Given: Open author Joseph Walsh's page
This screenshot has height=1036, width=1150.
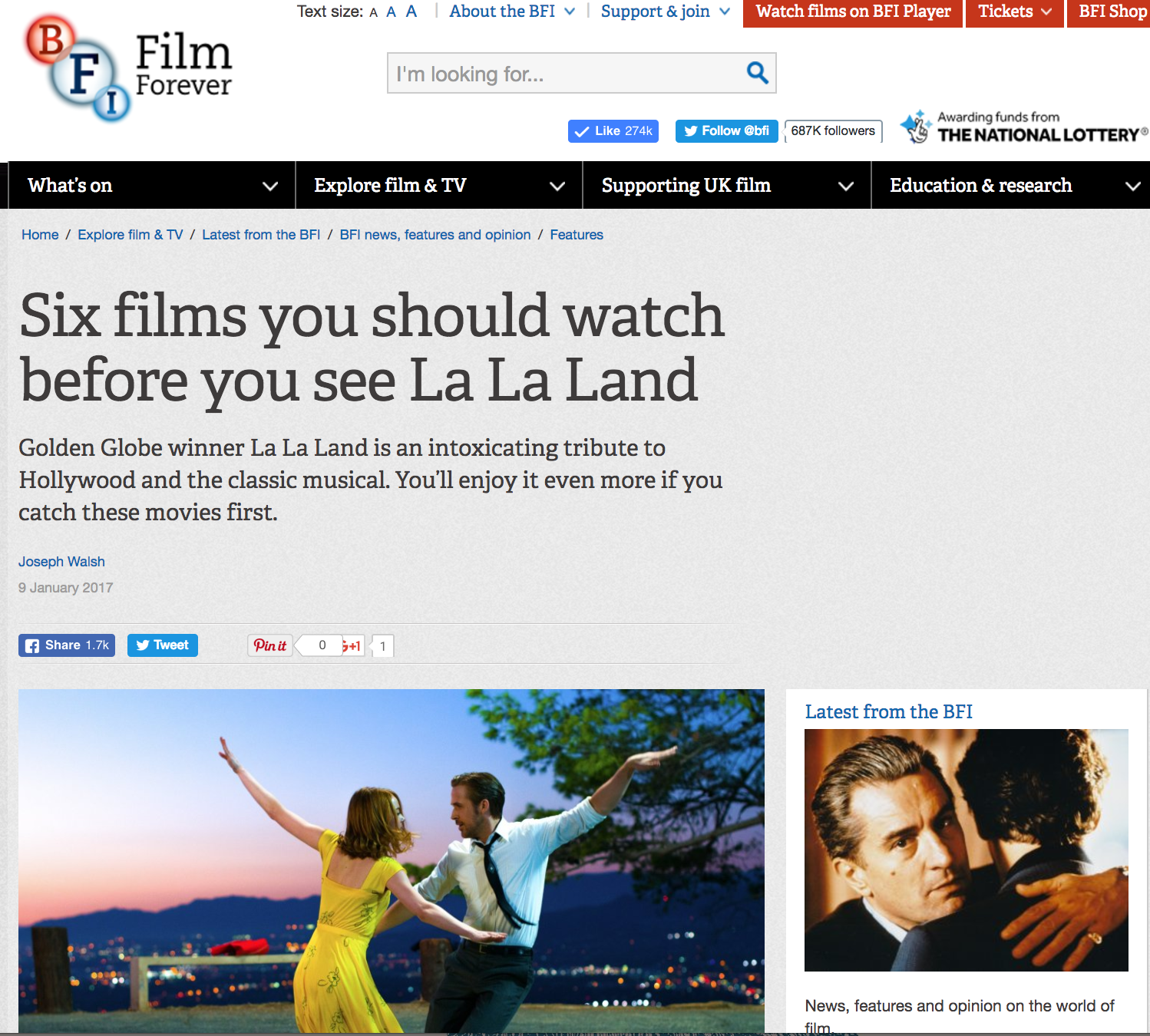Looking at the screenshot, I should [x=61, y=562].
